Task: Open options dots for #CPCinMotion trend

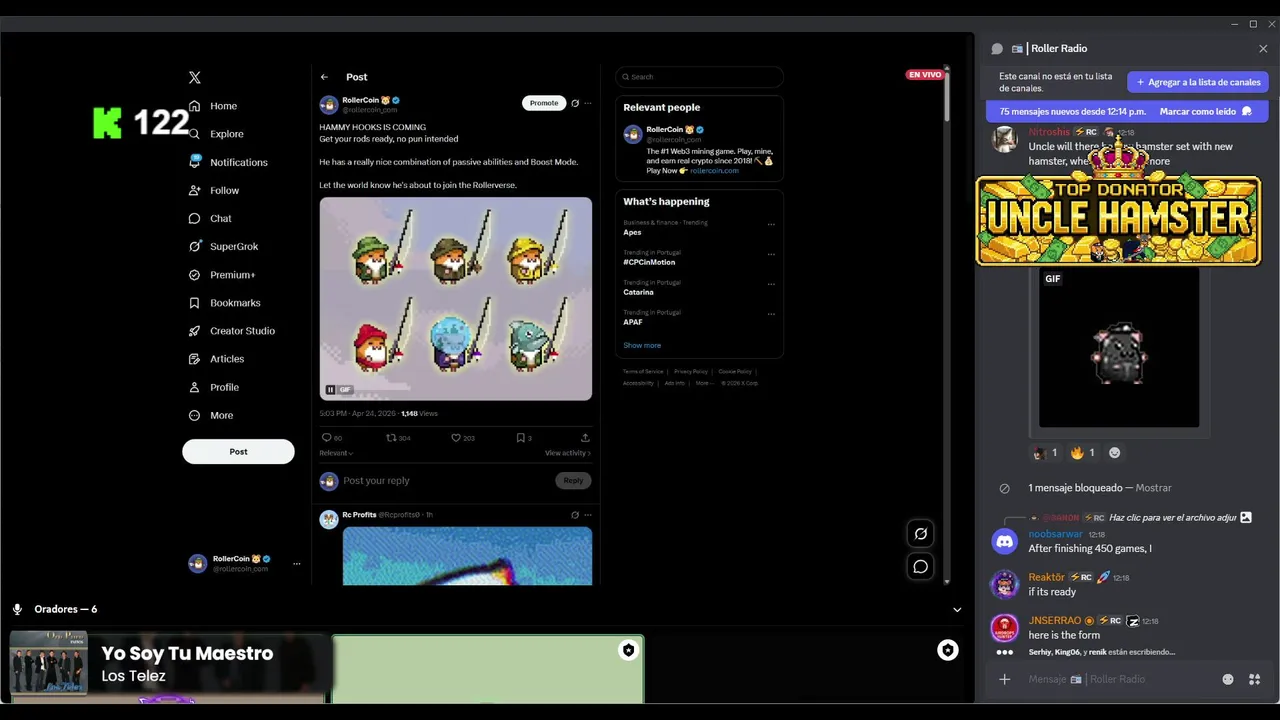Action: pyautogui.click(x=771, y=254)
